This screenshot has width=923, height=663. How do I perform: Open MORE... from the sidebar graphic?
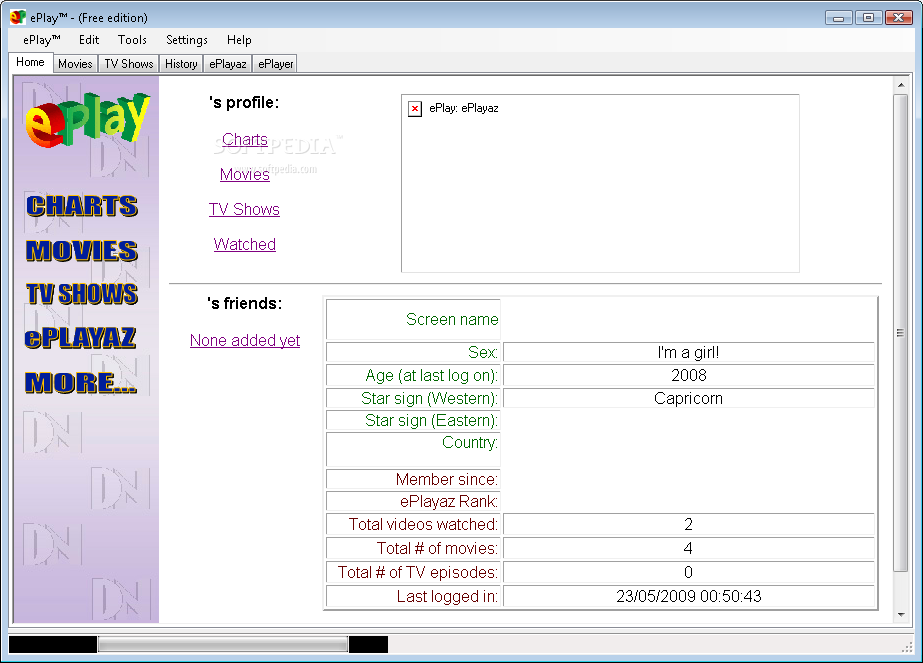point(81,383)
